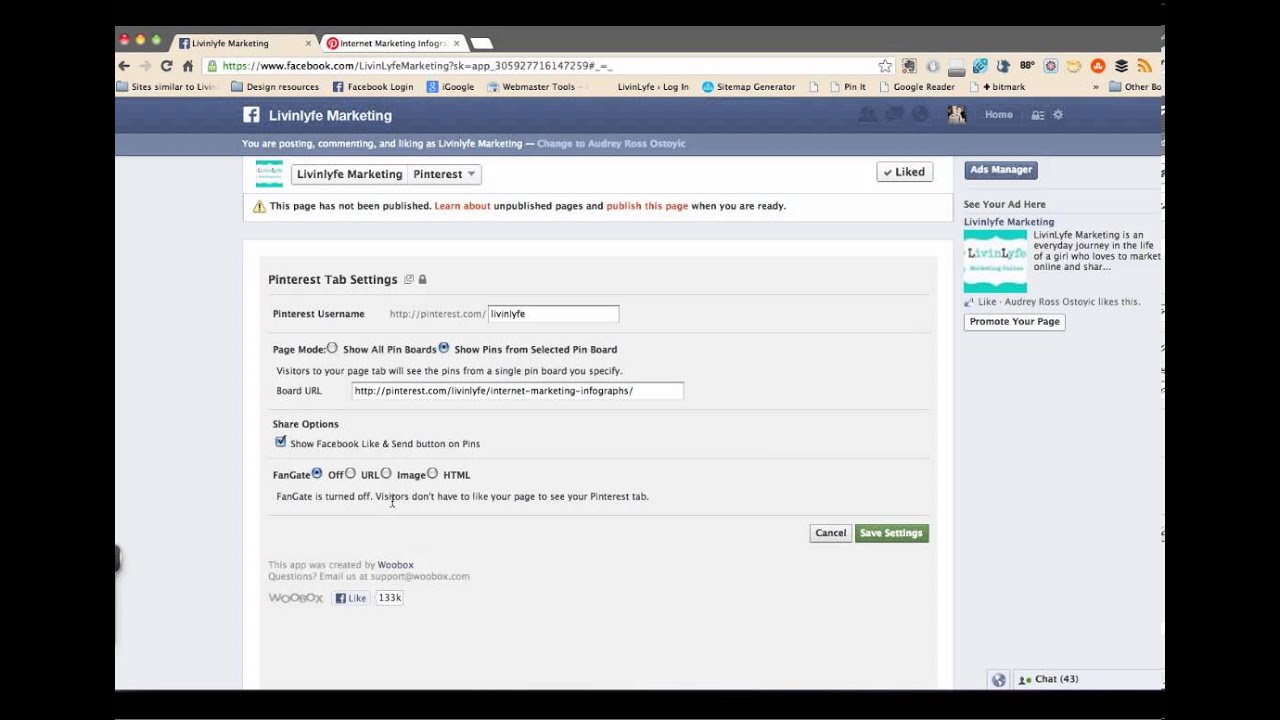
Task: Open Facebook friend requests icon
Action: 868,115
